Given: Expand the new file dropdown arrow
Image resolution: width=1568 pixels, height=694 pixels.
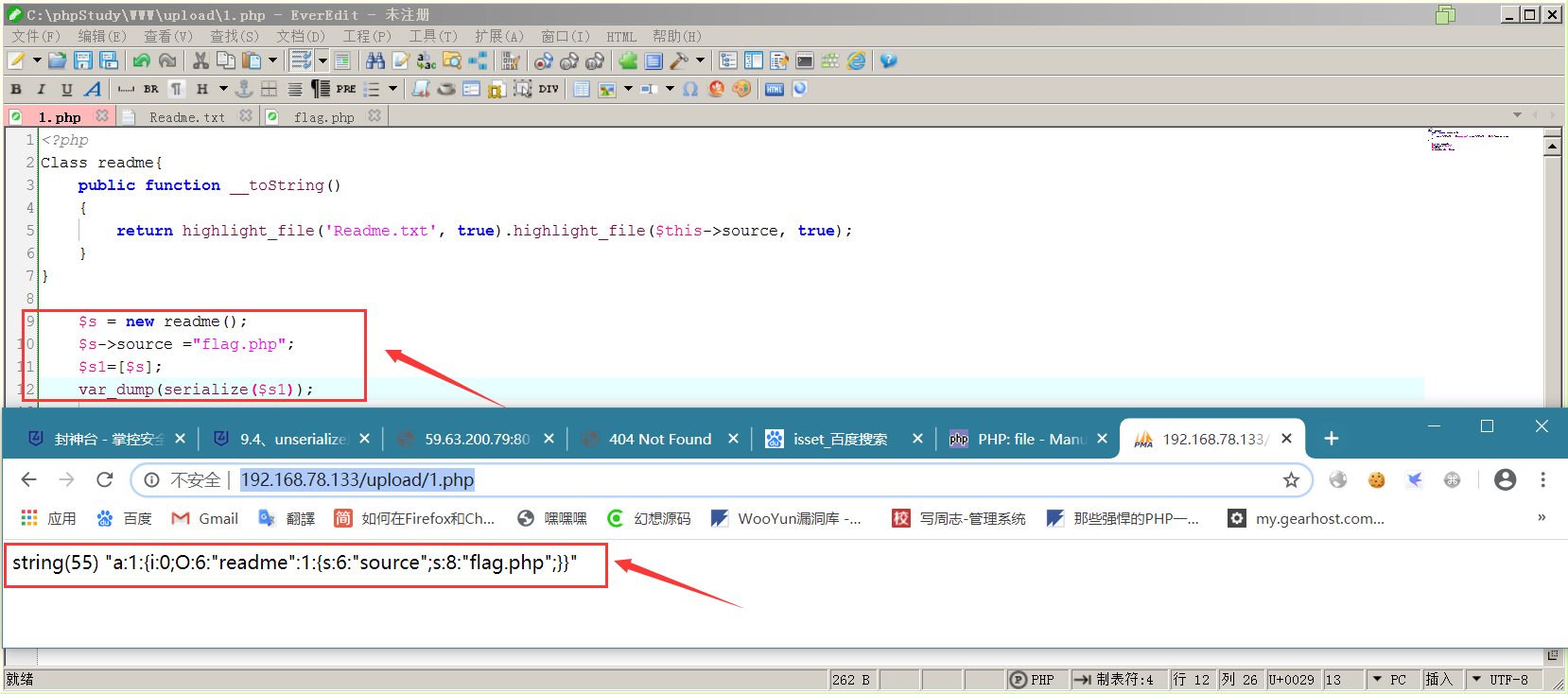Looking at the screenshot, I should pos(37,61).
